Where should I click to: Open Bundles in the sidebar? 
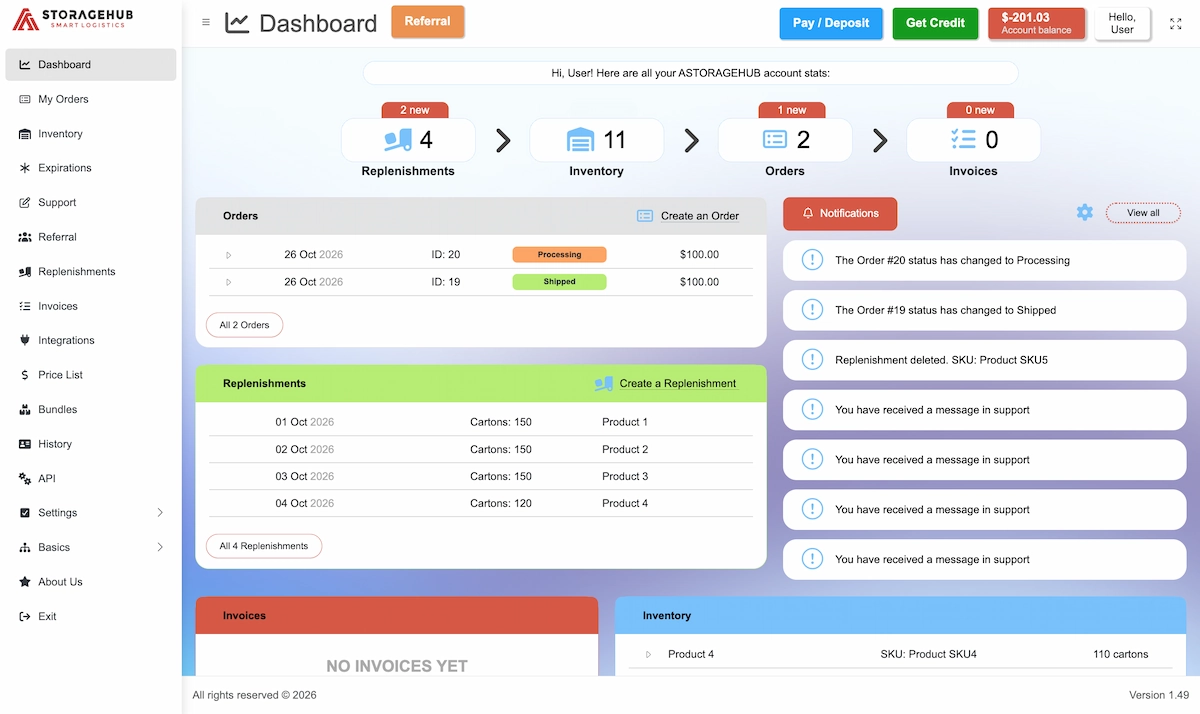(x=91, y=410)
